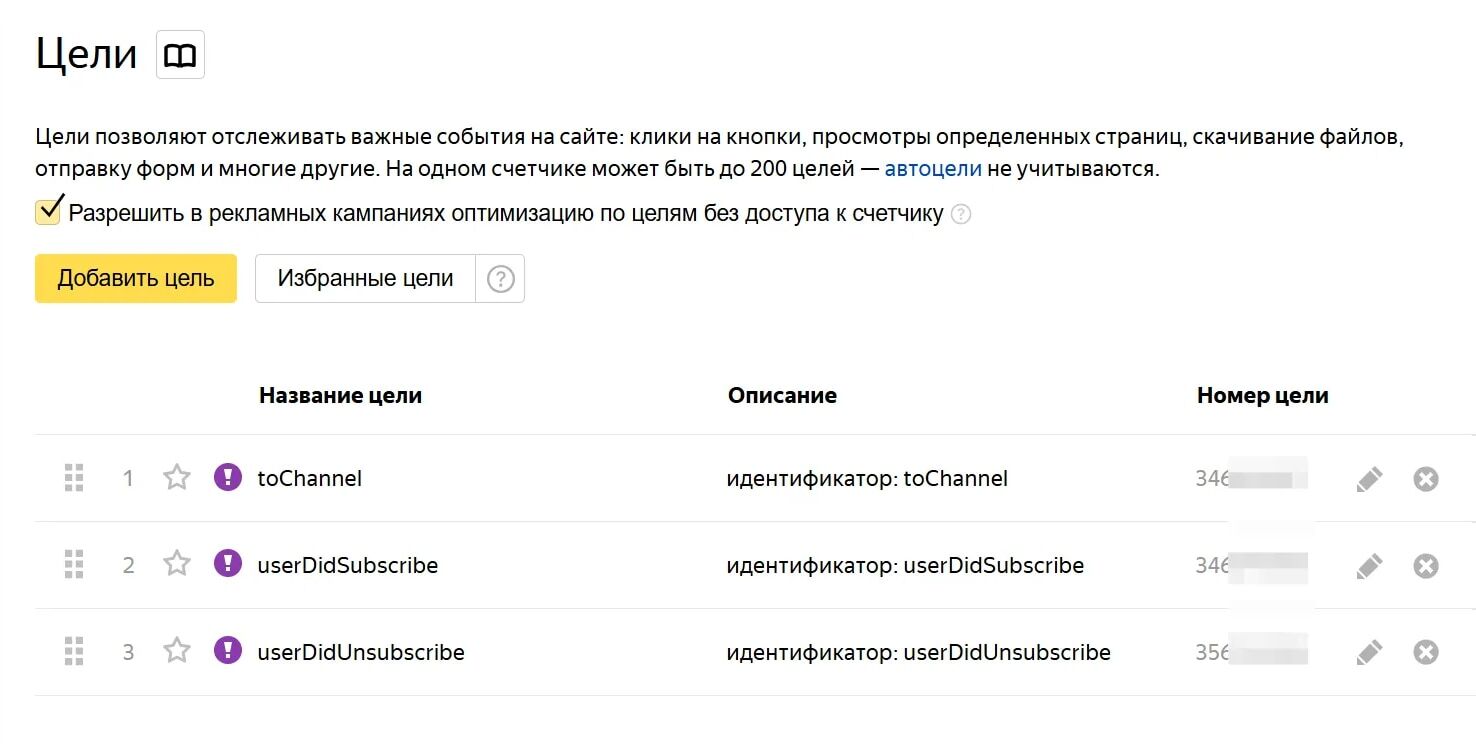Click the purple warning icon for userDidSubscribe
The width and height of the screenshot is (1476, 744).
(228, 565)
